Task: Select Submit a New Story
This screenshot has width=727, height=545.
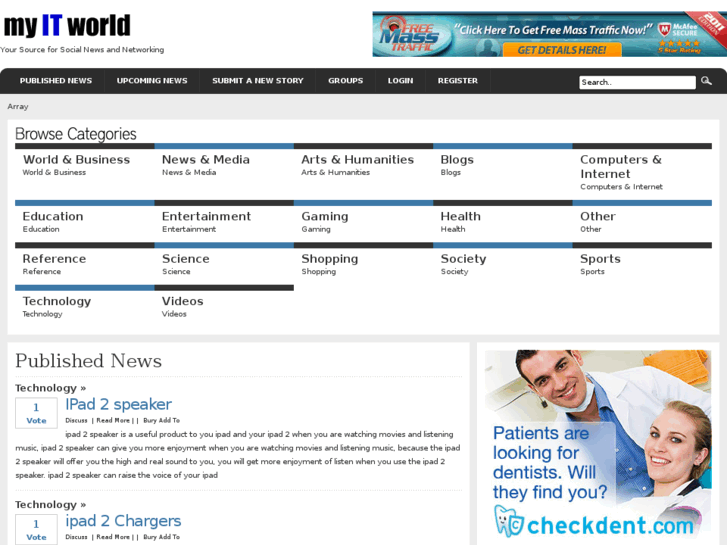Action: click(258, 81)
